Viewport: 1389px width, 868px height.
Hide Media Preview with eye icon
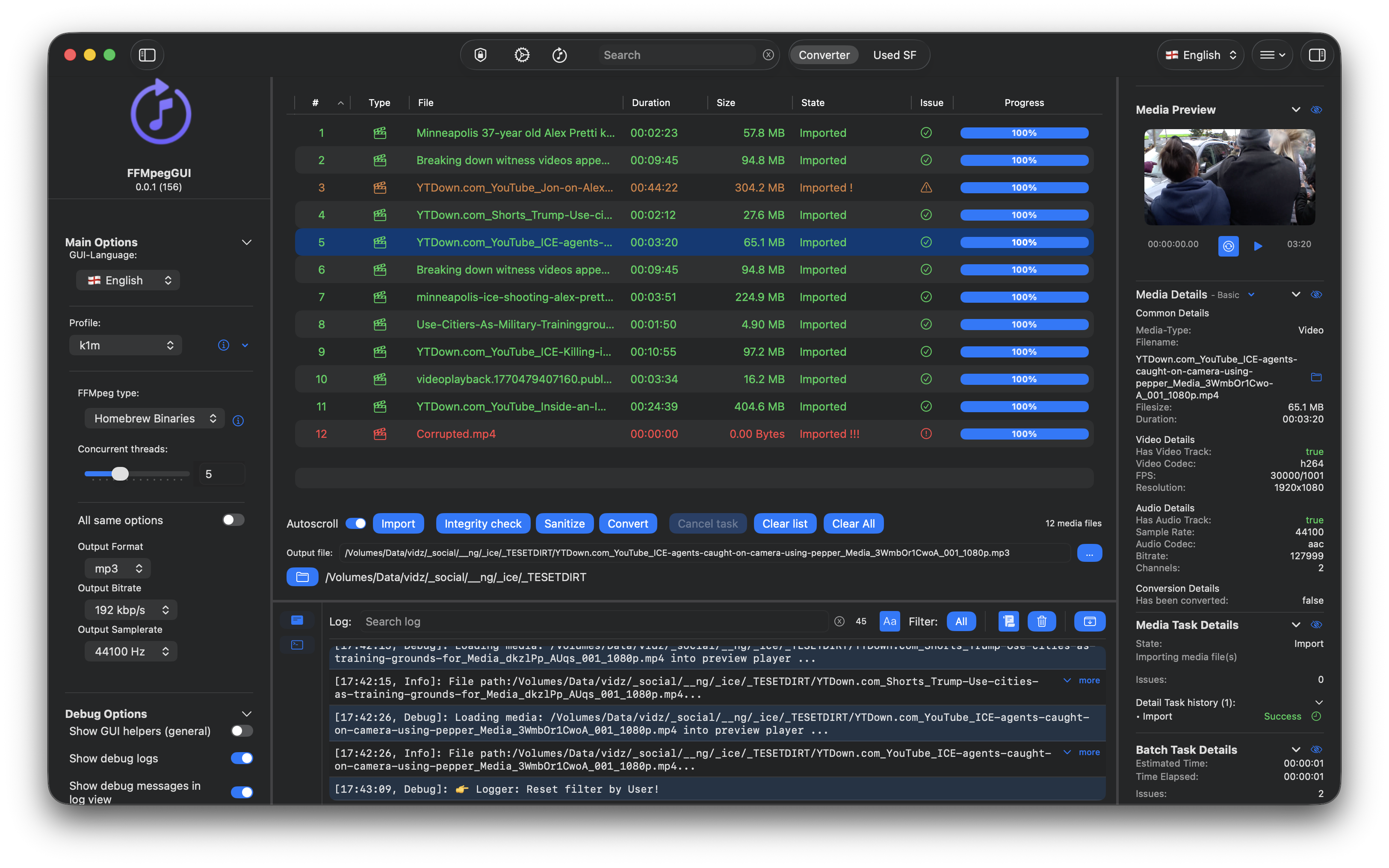tap(1316, 109)
